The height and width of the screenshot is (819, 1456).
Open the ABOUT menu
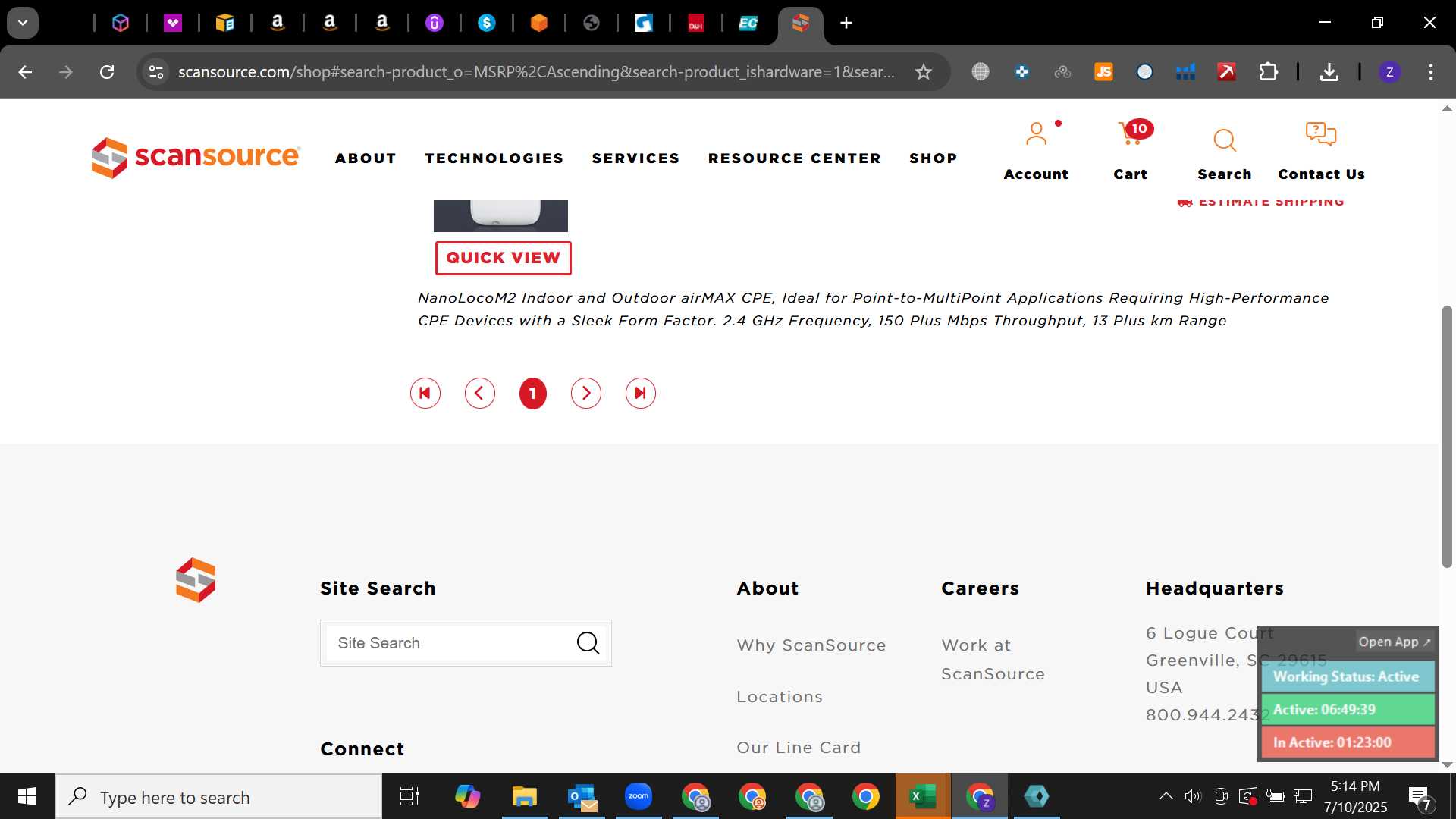click(x=366, y=158)
